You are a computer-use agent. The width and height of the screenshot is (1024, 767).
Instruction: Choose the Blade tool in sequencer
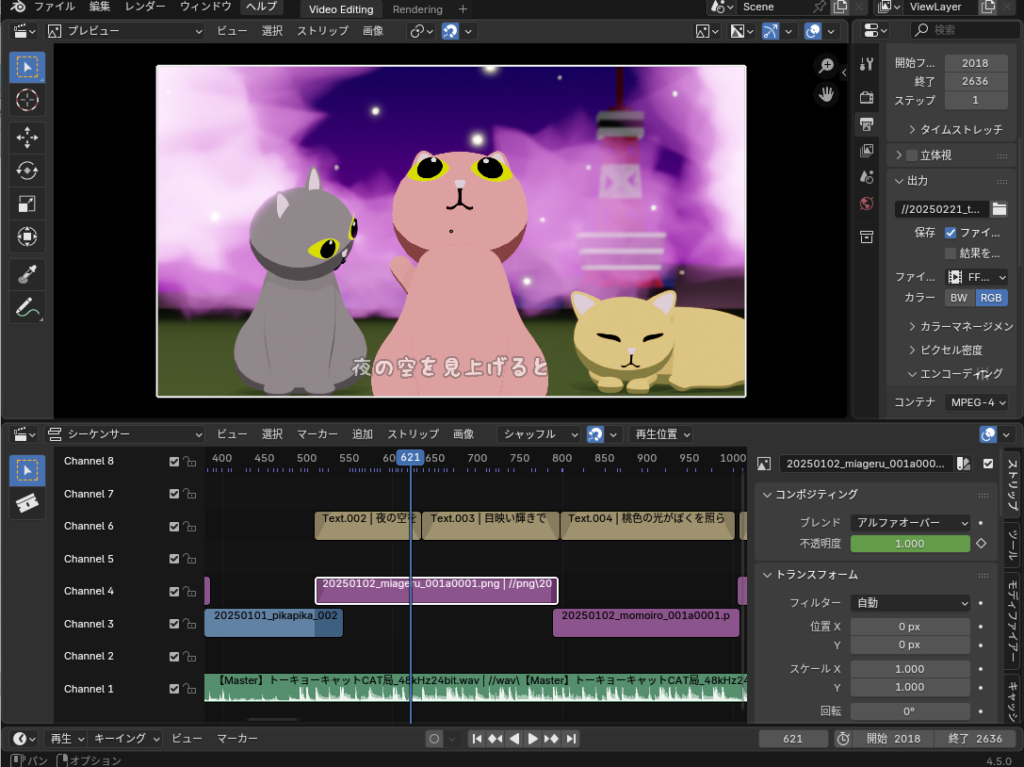tap(27, 503)
